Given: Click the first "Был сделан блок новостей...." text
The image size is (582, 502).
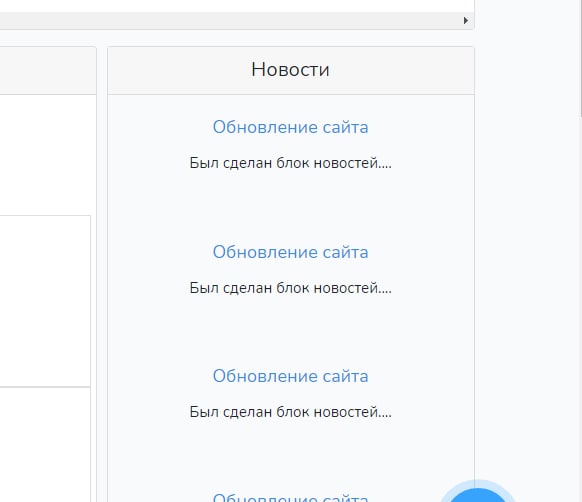Looking at the screenshot, I should [290, 163].
